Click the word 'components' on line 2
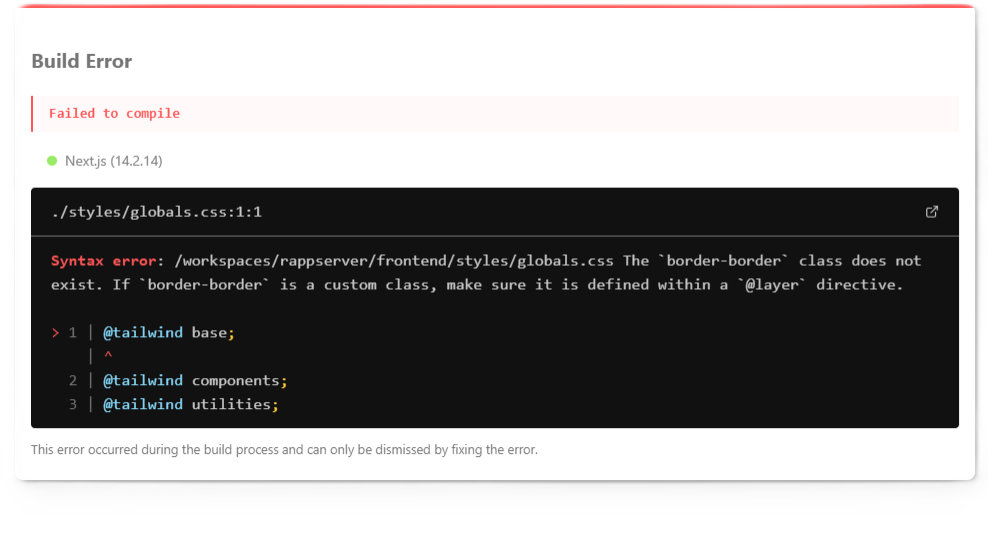Screen dimensions: 988x535 (x=236, y=381)
